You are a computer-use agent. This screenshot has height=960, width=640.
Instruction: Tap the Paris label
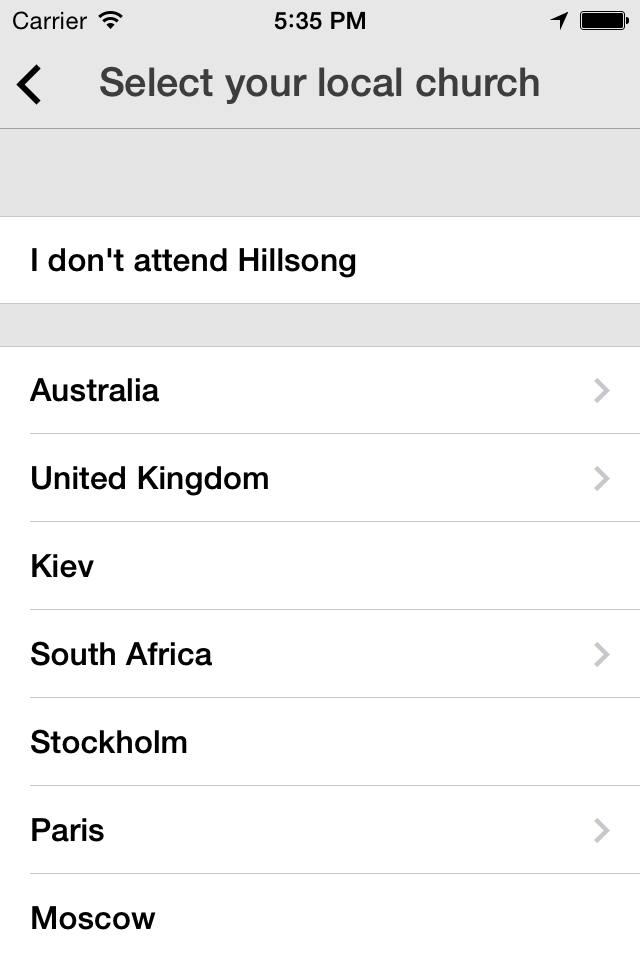point(67,830)
